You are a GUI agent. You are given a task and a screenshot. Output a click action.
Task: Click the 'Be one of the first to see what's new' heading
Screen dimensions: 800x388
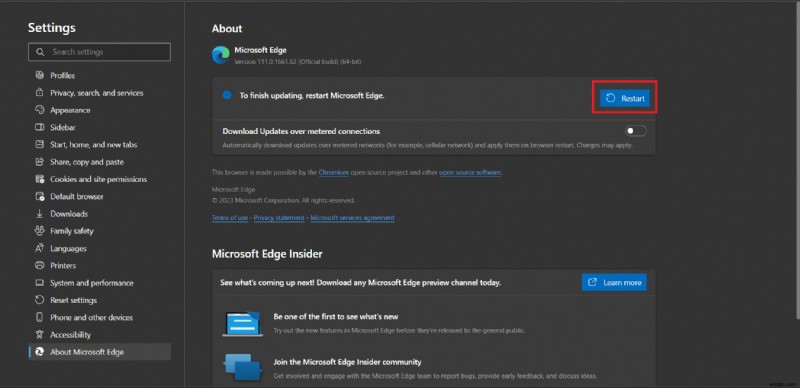pyautogui.click(x=336, y=317)
